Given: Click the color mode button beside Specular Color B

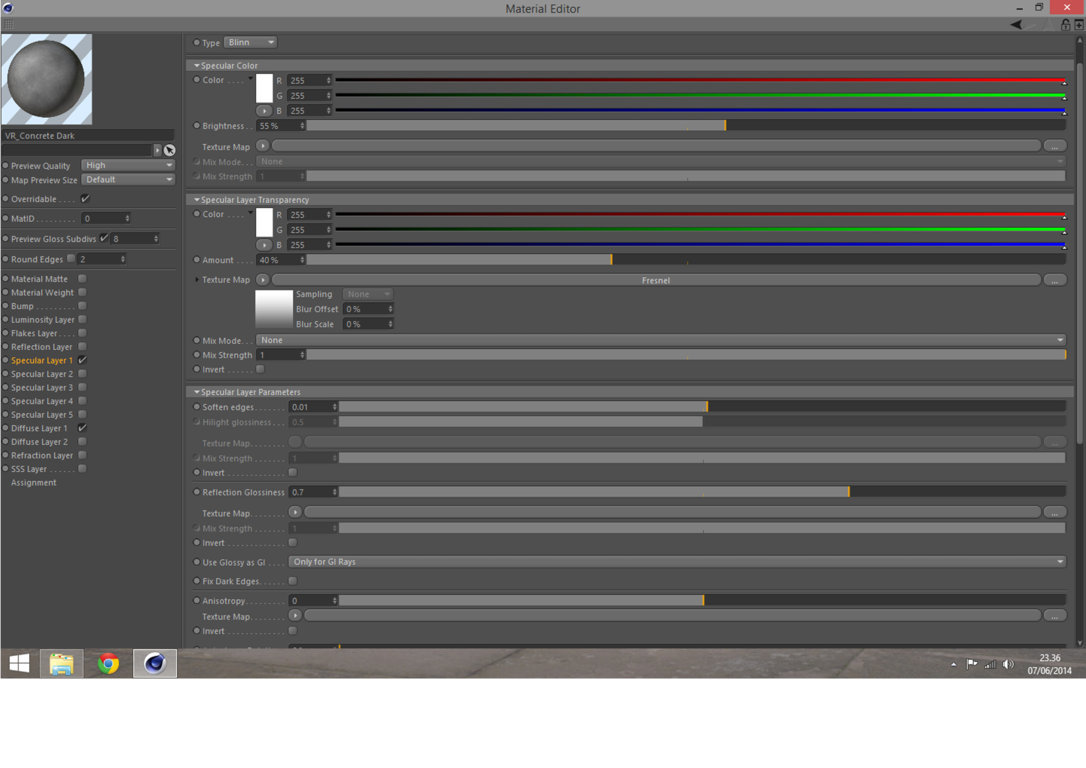Looking at the screenshot, I should 264,111.
